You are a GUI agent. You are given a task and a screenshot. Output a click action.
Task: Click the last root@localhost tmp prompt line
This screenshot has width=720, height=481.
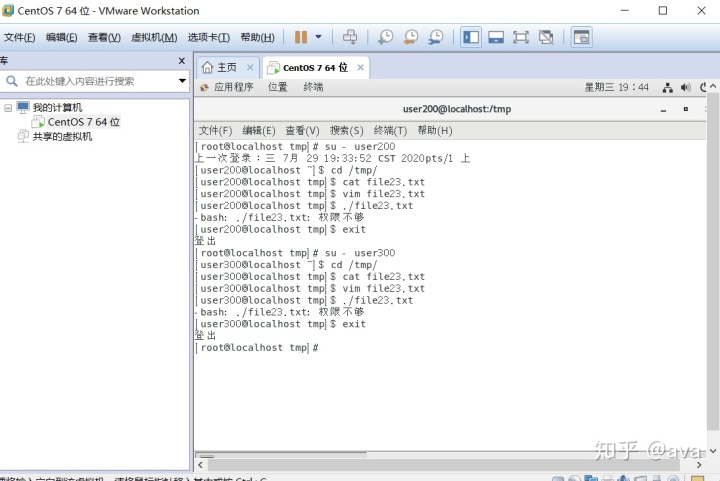click(x=257, y=348)
